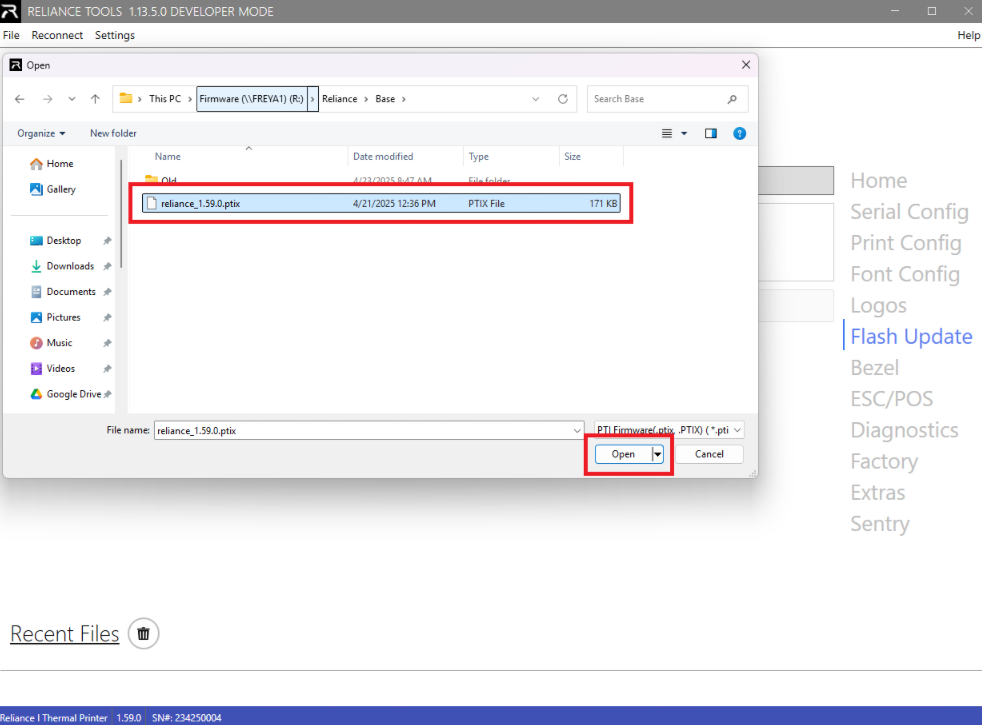Click the Search Base input field
This screenshot has width=982, height=725.
[658, 99]
